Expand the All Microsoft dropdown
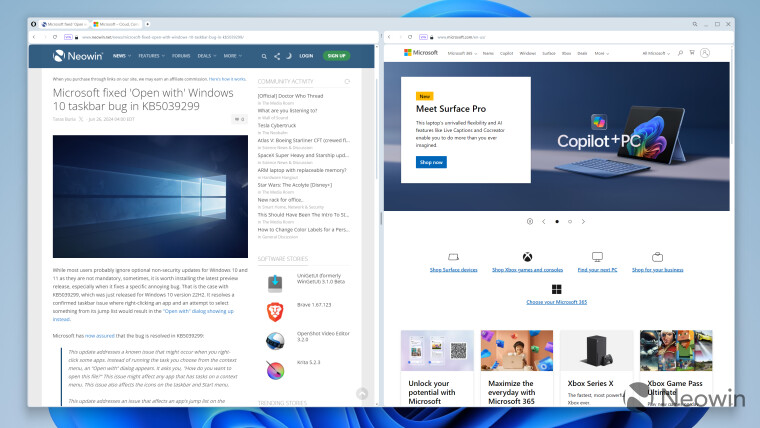760x428 pixels. [x=658, y=52]
